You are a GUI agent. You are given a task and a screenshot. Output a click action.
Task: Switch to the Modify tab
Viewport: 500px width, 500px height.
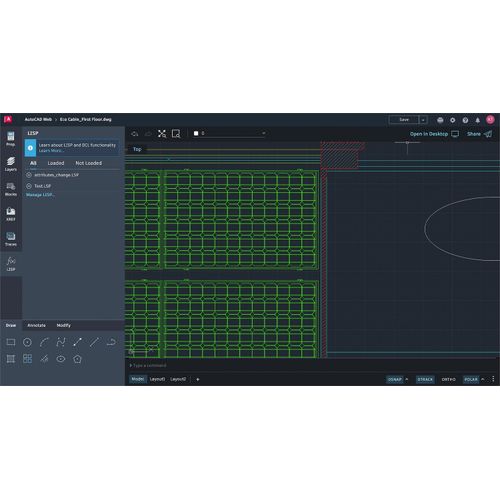63,325
